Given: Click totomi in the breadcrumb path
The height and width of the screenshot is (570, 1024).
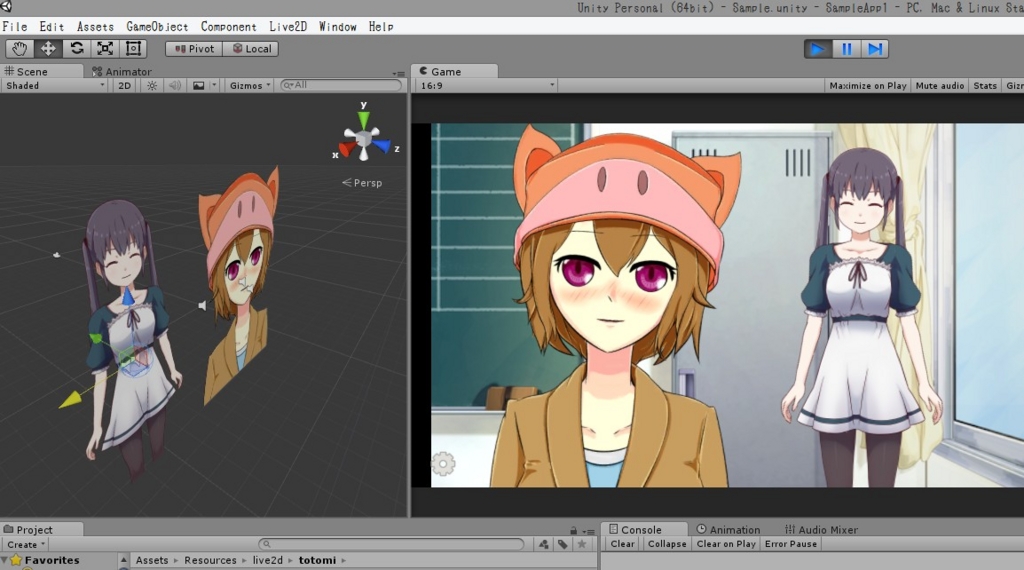Looking at the screenshot, I should click(x=317, y=560).
